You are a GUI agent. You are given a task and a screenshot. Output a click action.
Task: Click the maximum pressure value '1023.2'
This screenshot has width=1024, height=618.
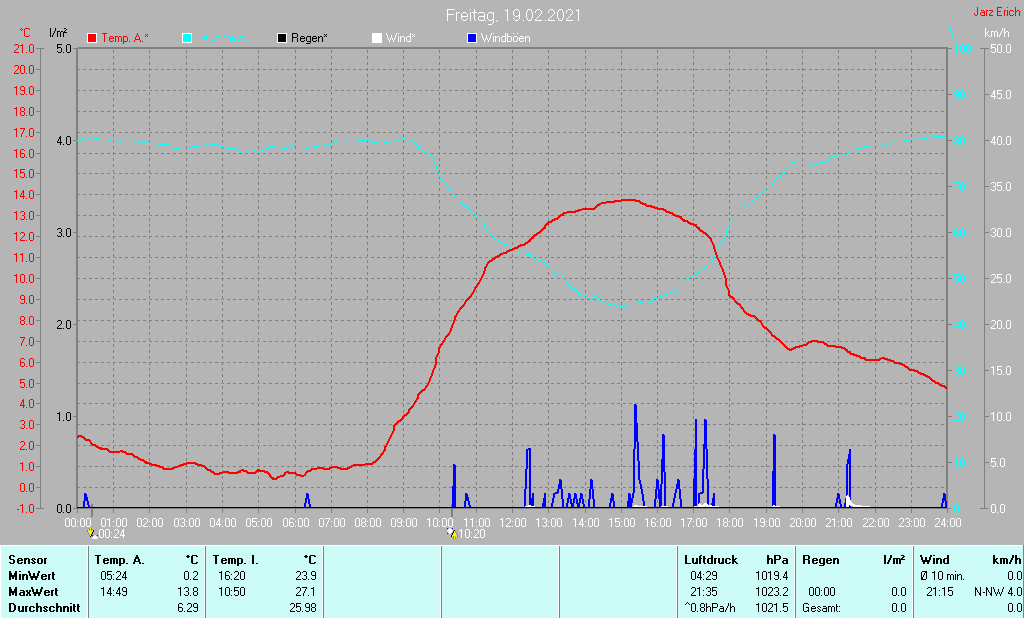[x=772, y=592]
